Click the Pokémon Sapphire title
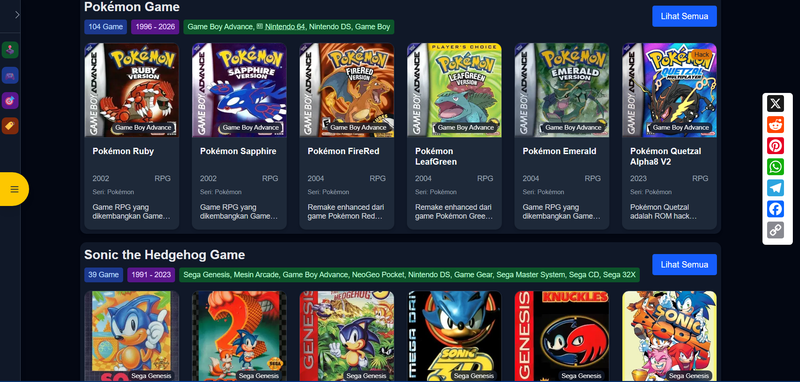800x382 pixels. [x=238, y=151]
